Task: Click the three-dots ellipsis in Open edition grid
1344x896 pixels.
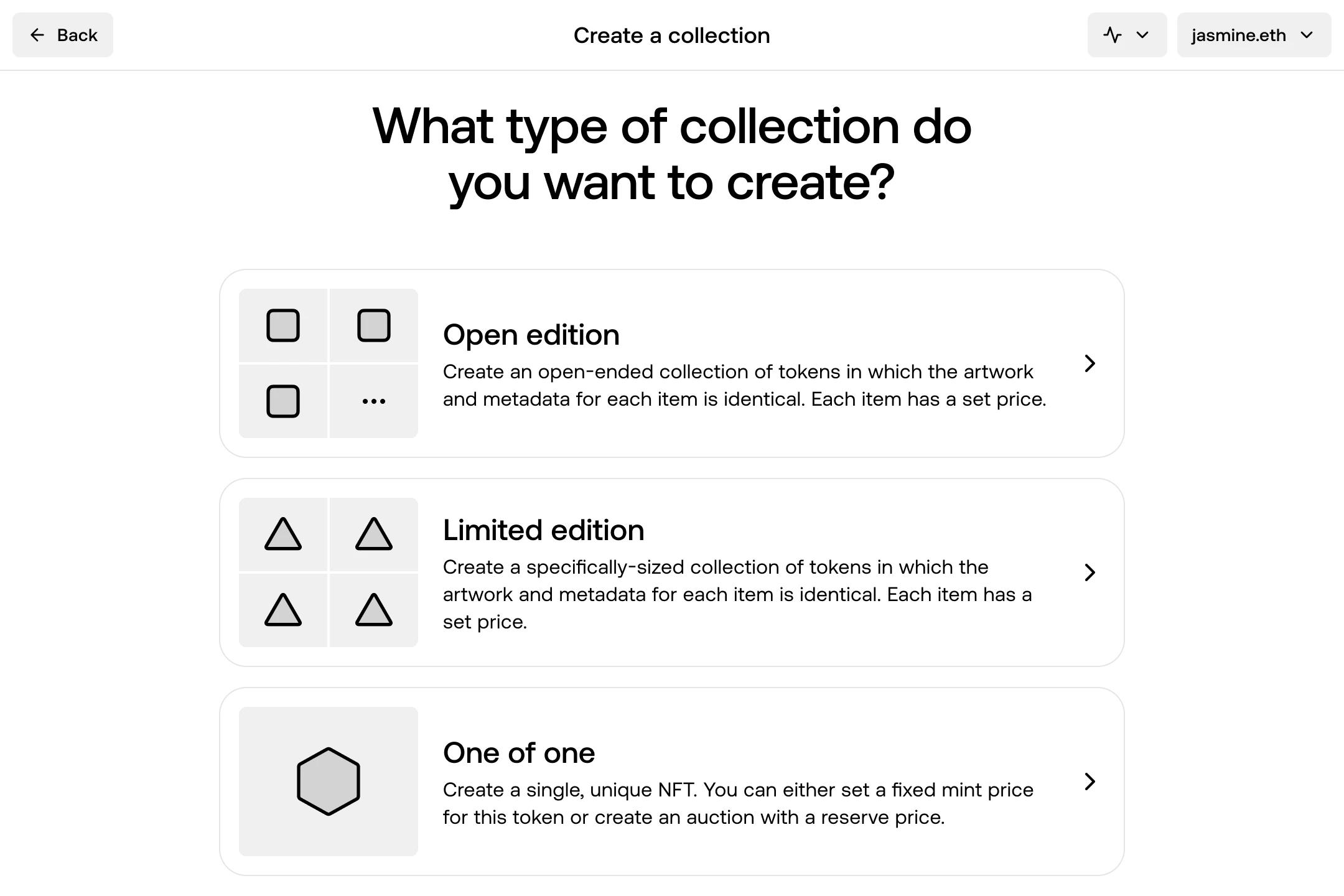Action: coord(373,401)
